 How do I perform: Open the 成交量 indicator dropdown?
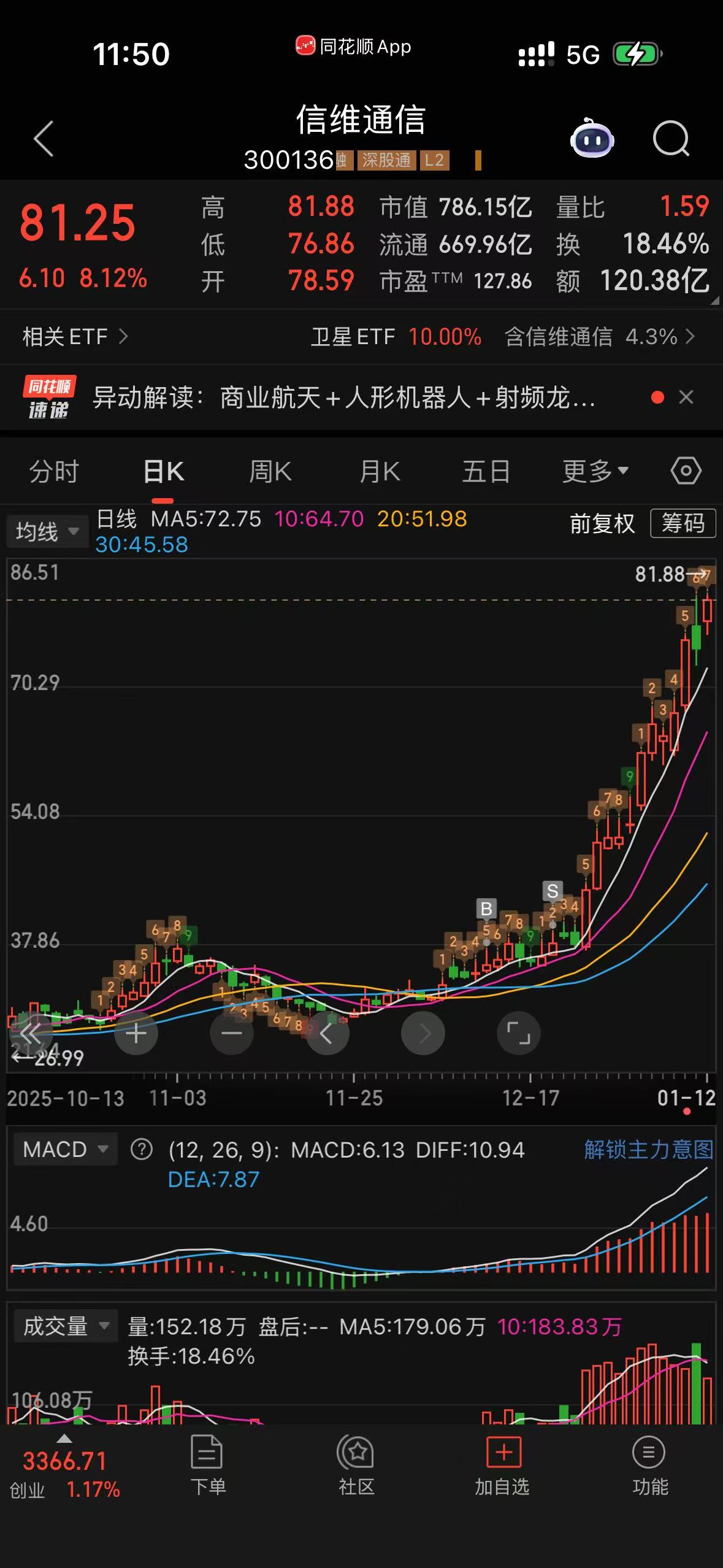[65, 1326]
